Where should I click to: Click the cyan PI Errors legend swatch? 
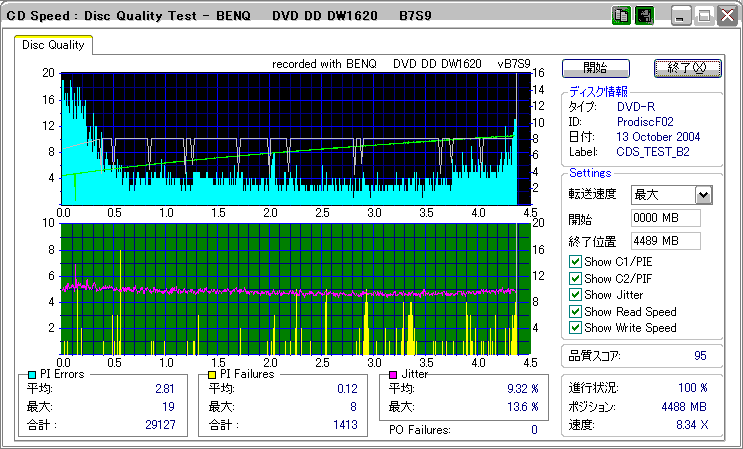click(x=32, y=374)
